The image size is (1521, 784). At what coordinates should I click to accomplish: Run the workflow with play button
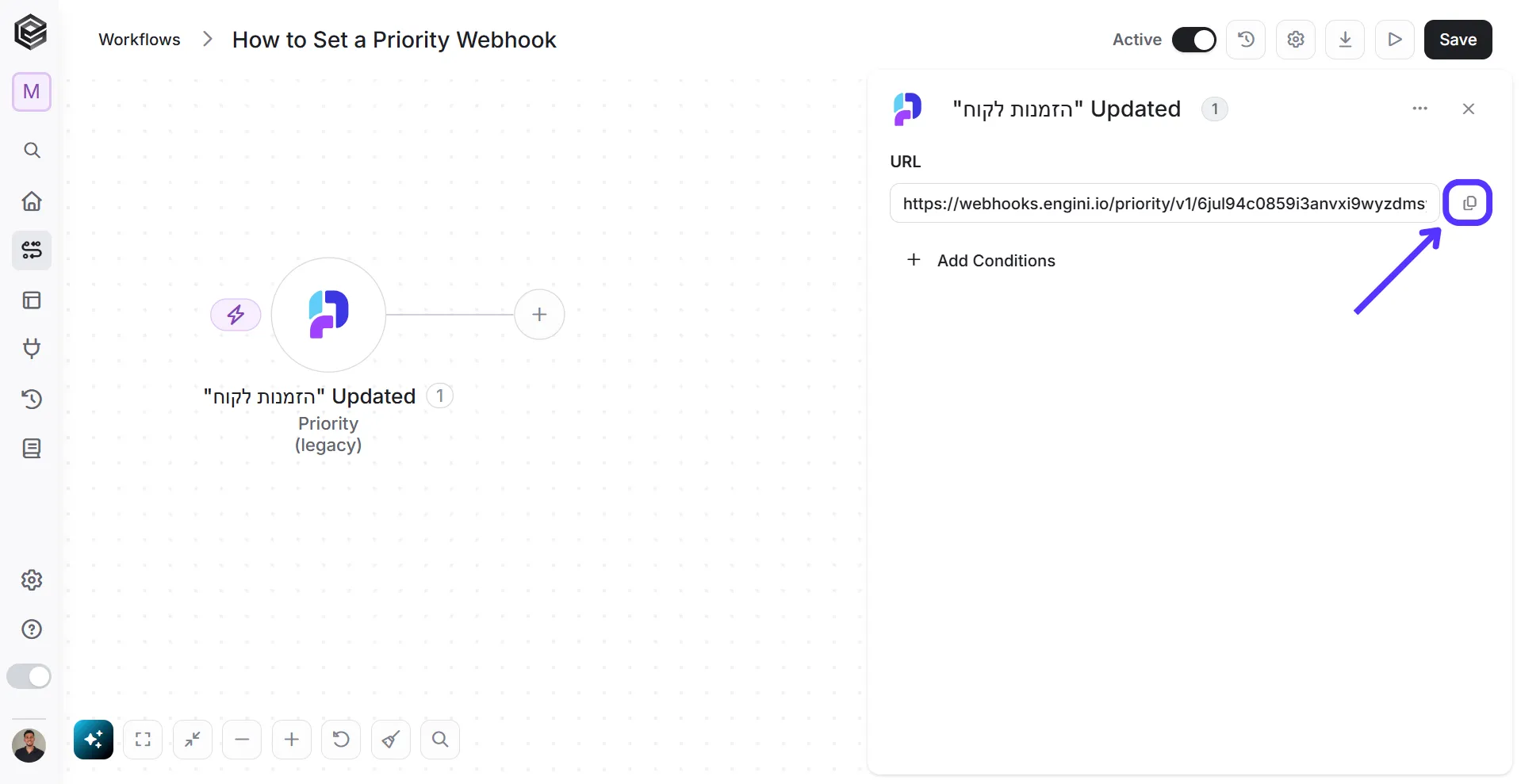click(1395, 40)
